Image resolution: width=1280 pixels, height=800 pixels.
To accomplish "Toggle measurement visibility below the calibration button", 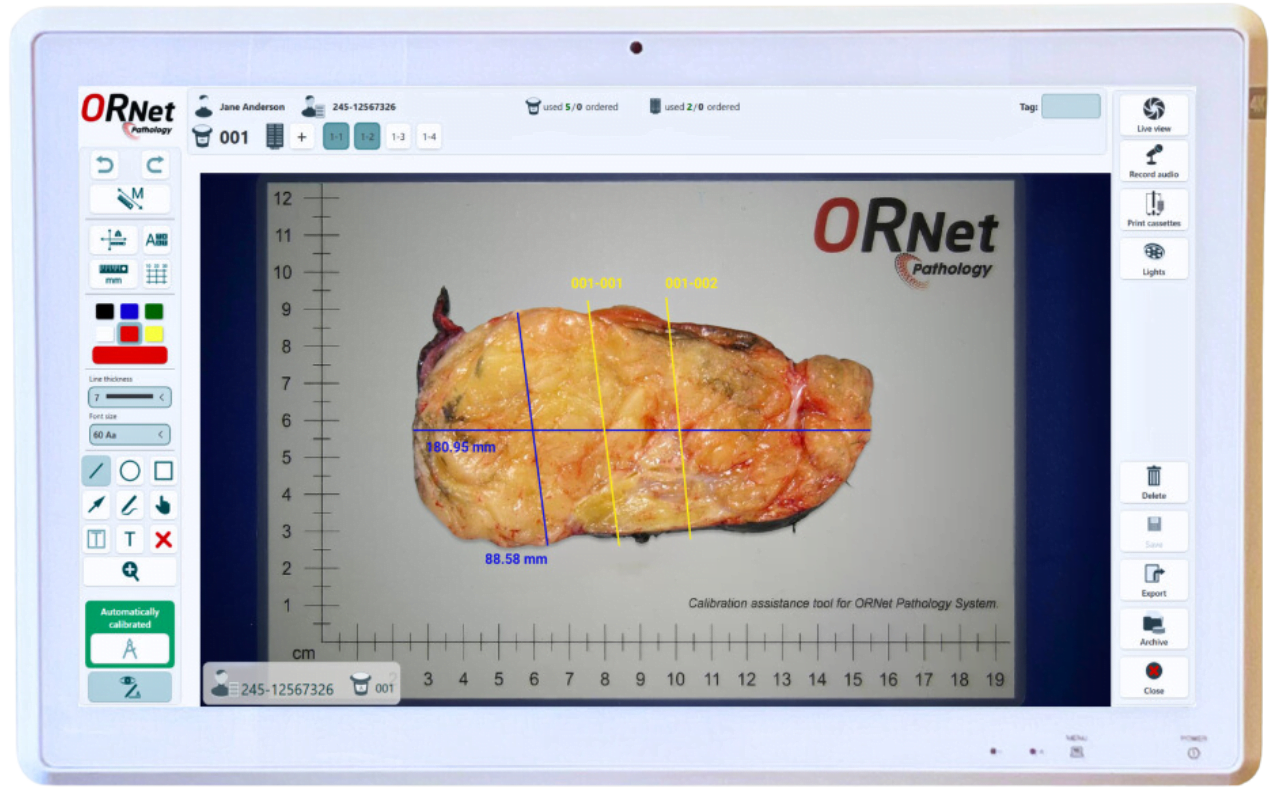I will (129, 687).
